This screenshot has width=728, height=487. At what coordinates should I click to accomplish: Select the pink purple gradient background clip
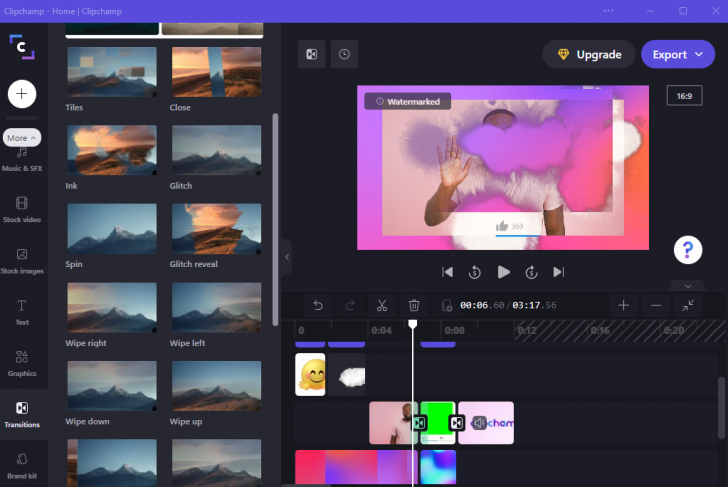tap(357, 468)
